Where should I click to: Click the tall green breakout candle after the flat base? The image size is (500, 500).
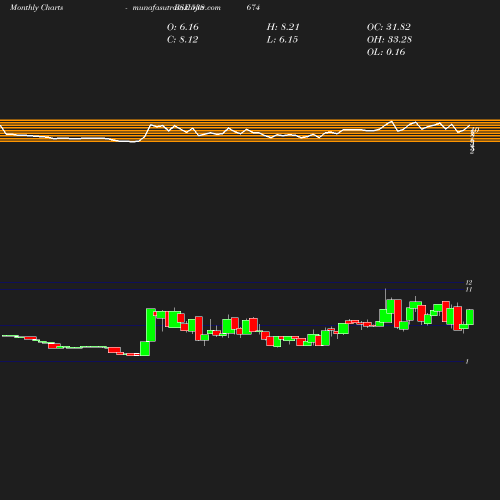(x=151, y=325)
